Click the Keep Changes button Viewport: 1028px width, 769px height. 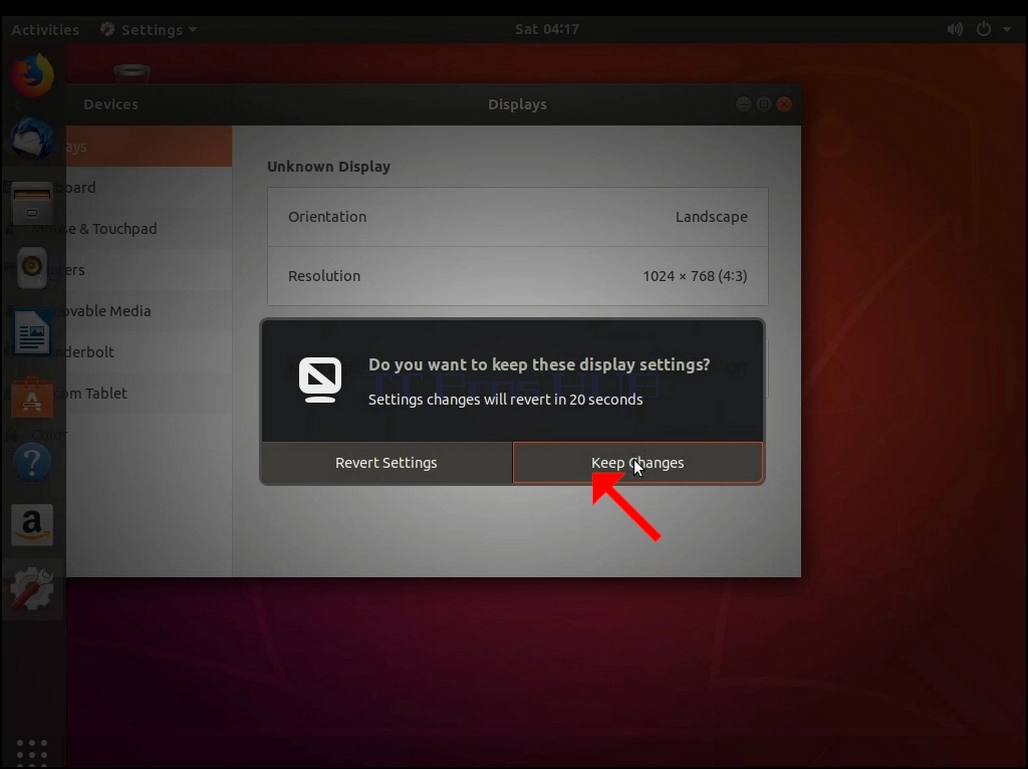638,463
